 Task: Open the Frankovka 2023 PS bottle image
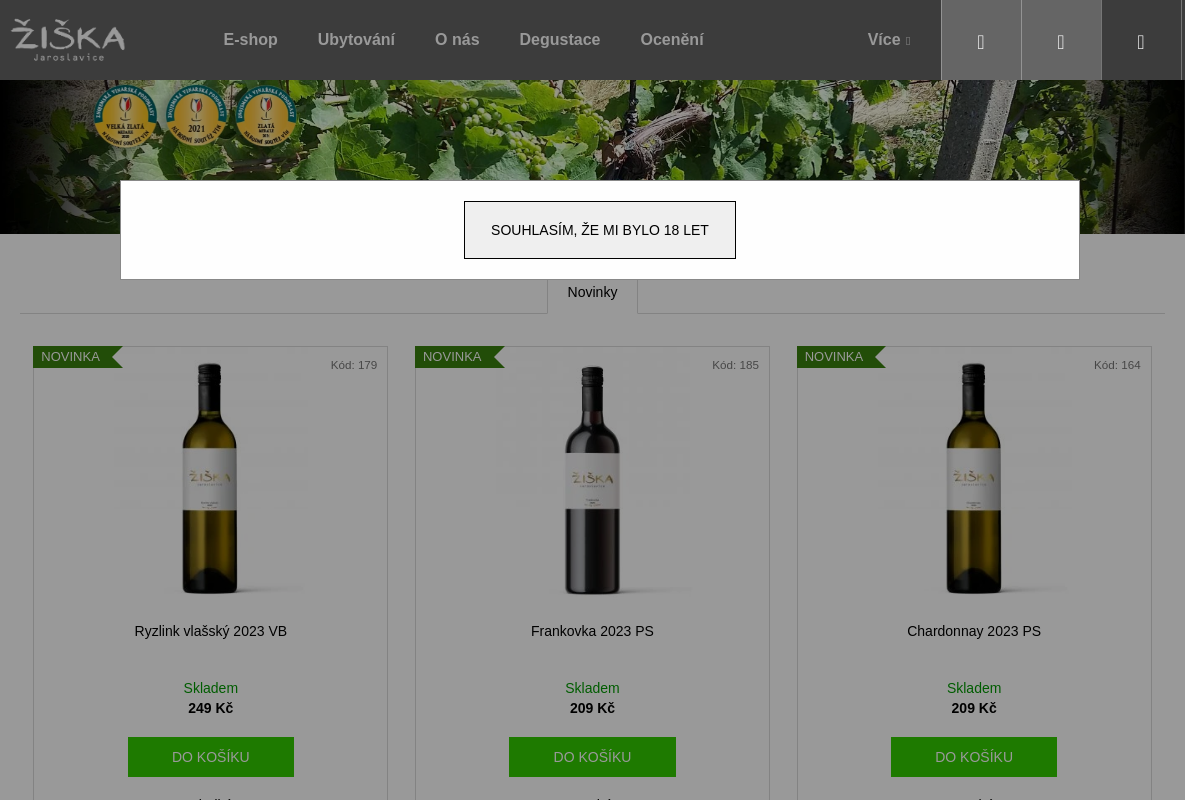[592, 478]
